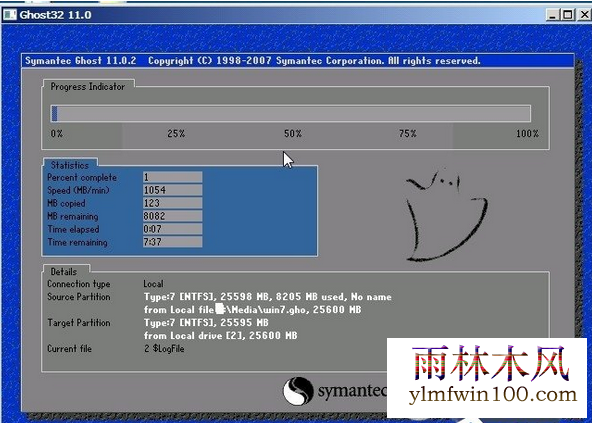Click the Symantec yin-yang logo
This screenshot has width=592, height=423.
point(298,391)
